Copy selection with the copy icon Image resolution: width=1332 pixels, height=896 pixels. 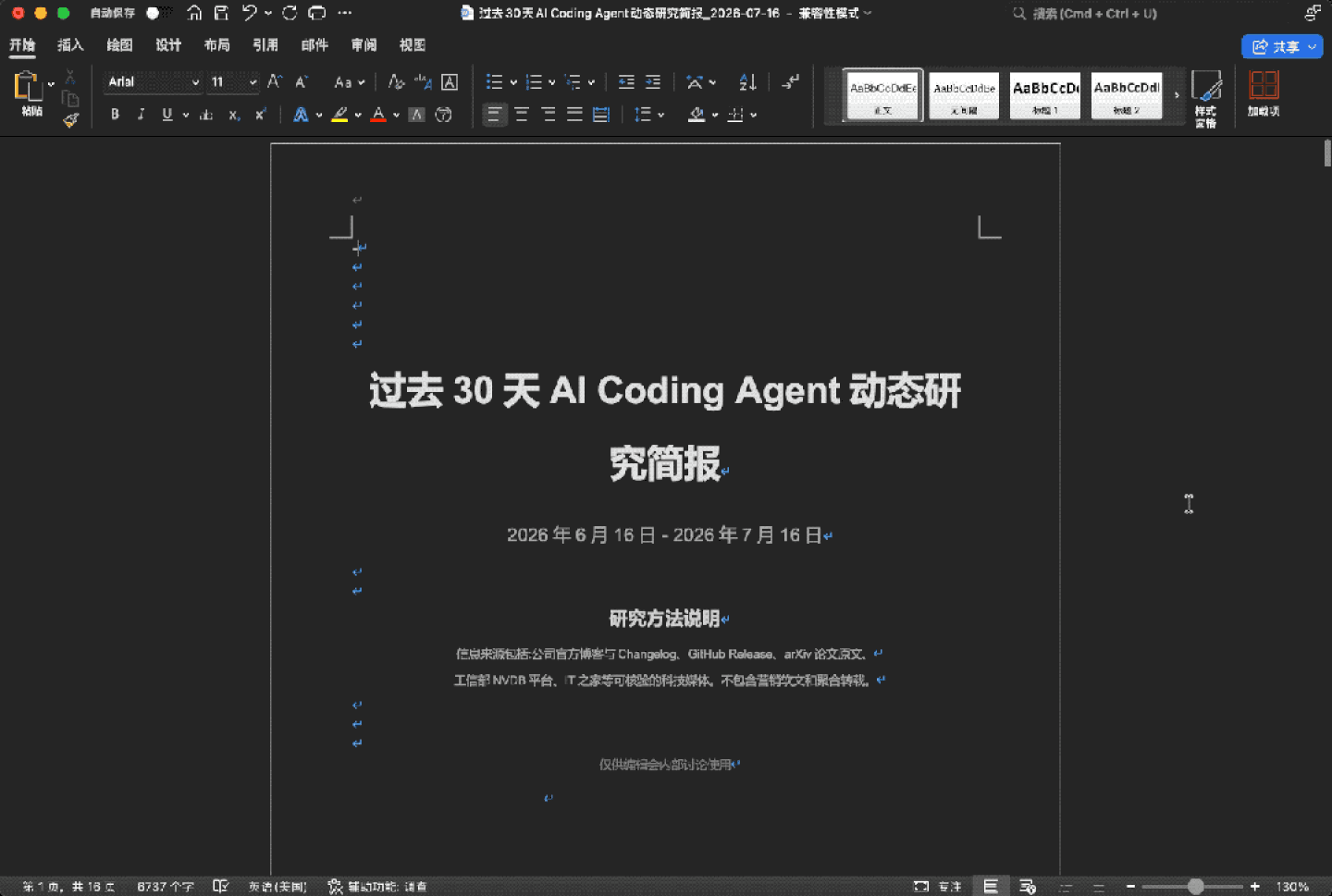pos(70,98)
